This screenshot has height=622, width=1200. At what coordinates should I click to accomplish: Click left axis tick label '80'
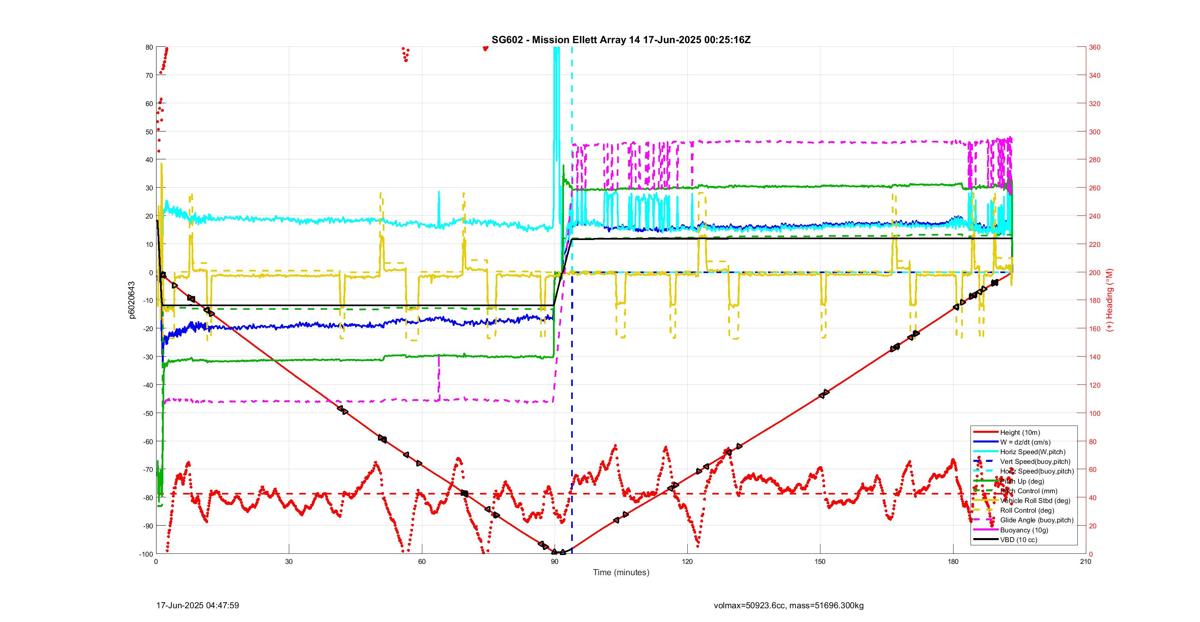click(x=148, y=47)
